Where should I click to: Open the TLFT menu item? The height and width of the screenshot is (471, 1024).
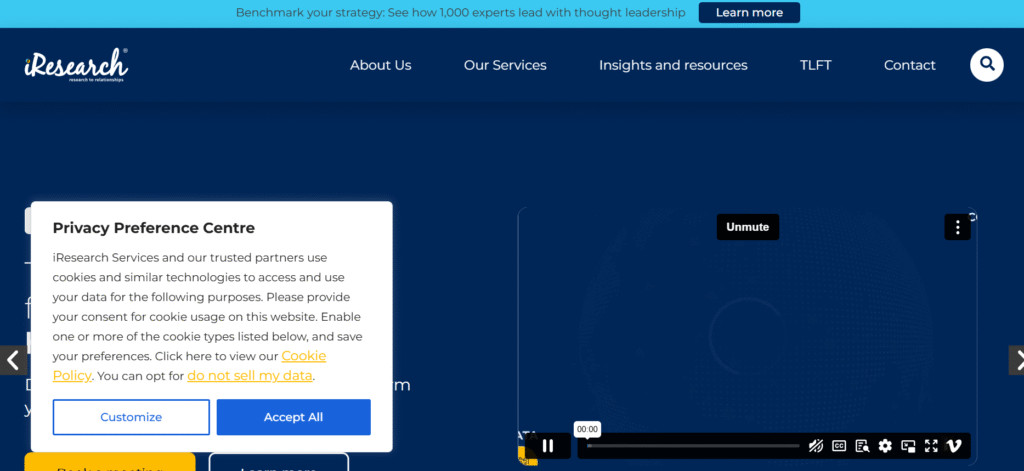tap(816, 65)
